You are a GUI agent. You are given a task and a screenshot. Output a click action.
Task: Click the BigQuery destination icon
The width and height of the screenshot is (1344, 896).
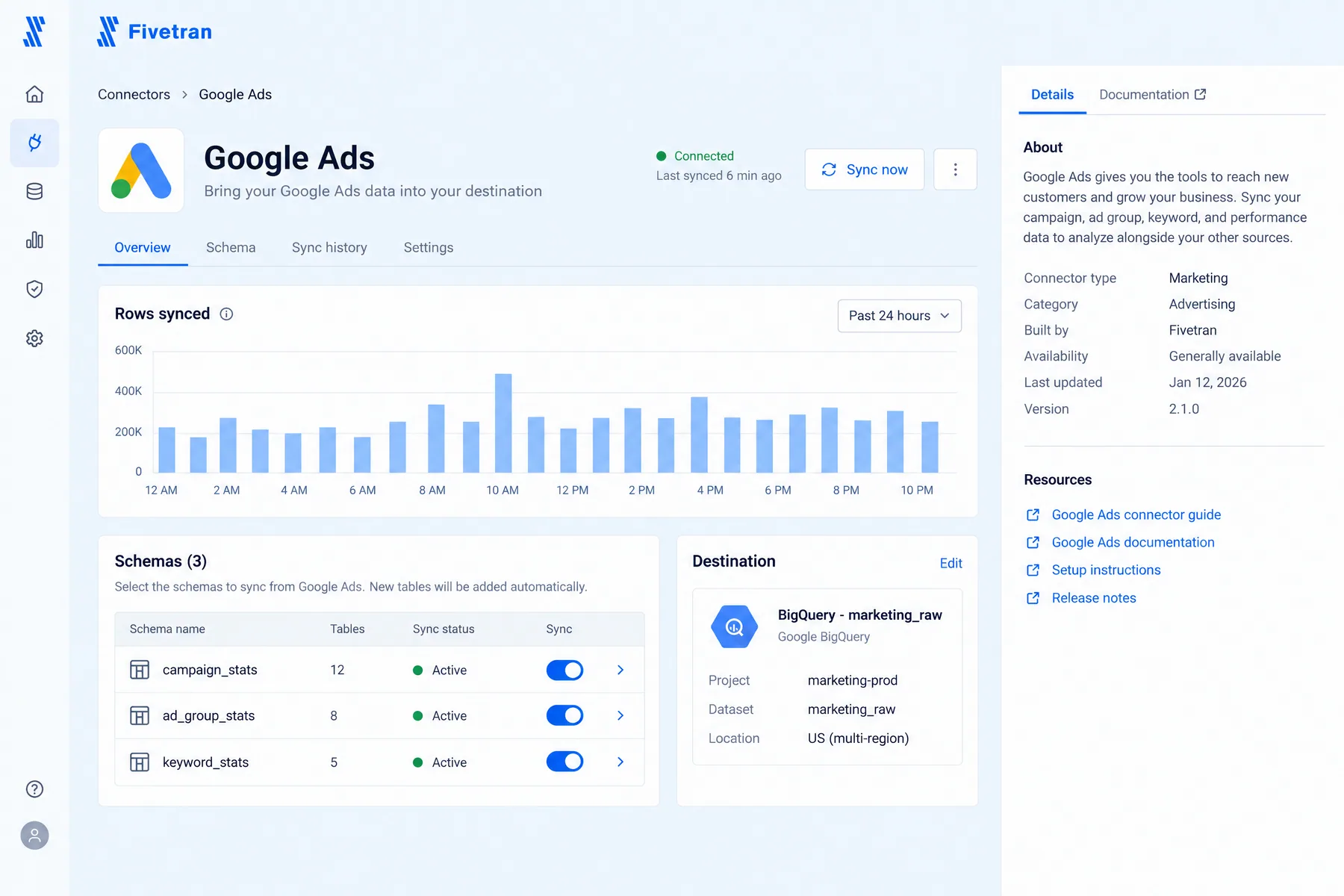[734, 626]
